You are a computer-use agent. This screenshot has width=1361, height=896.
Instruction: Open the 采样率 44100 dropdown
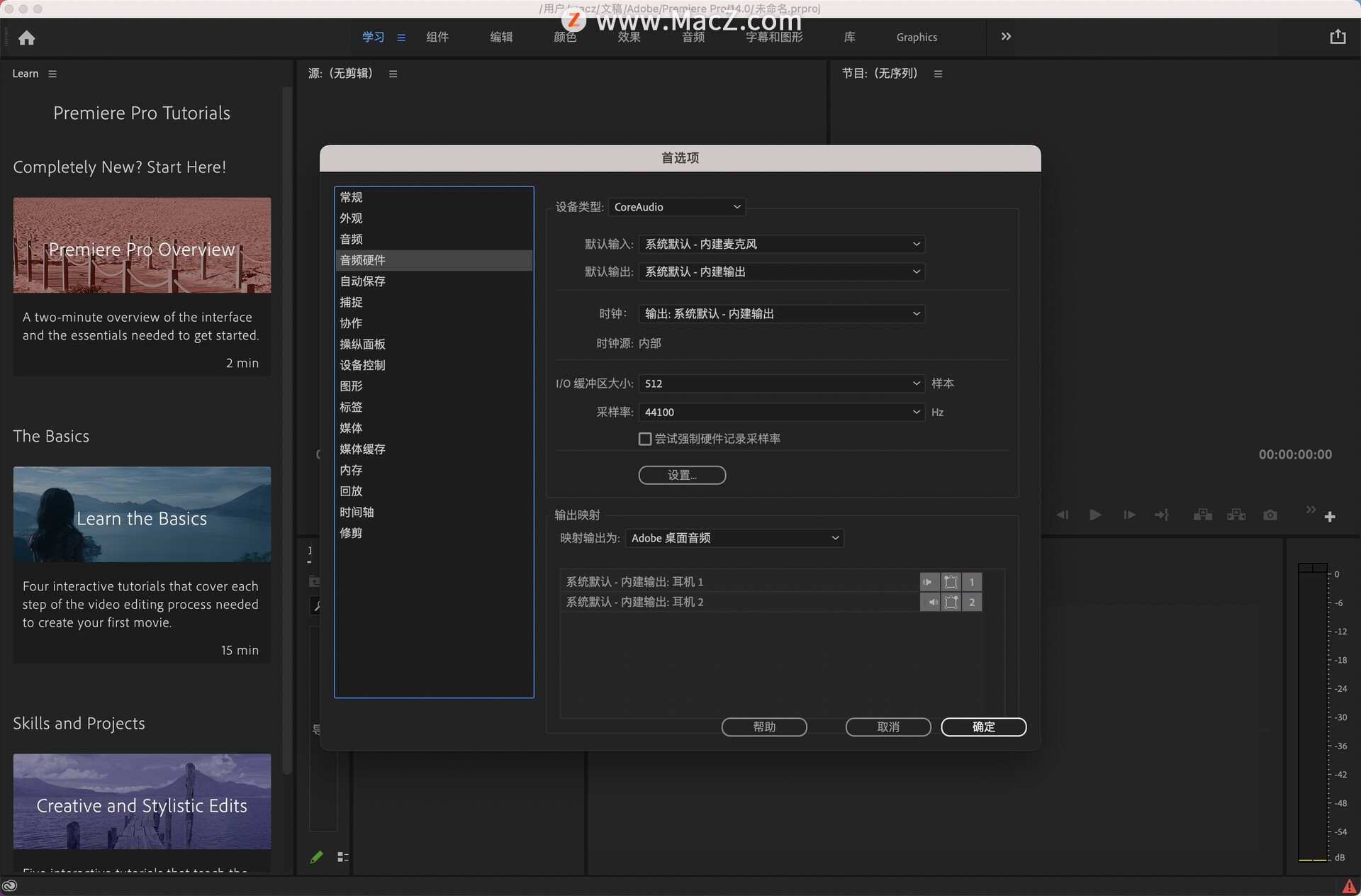pyautogui.click(x=781, y=412)
